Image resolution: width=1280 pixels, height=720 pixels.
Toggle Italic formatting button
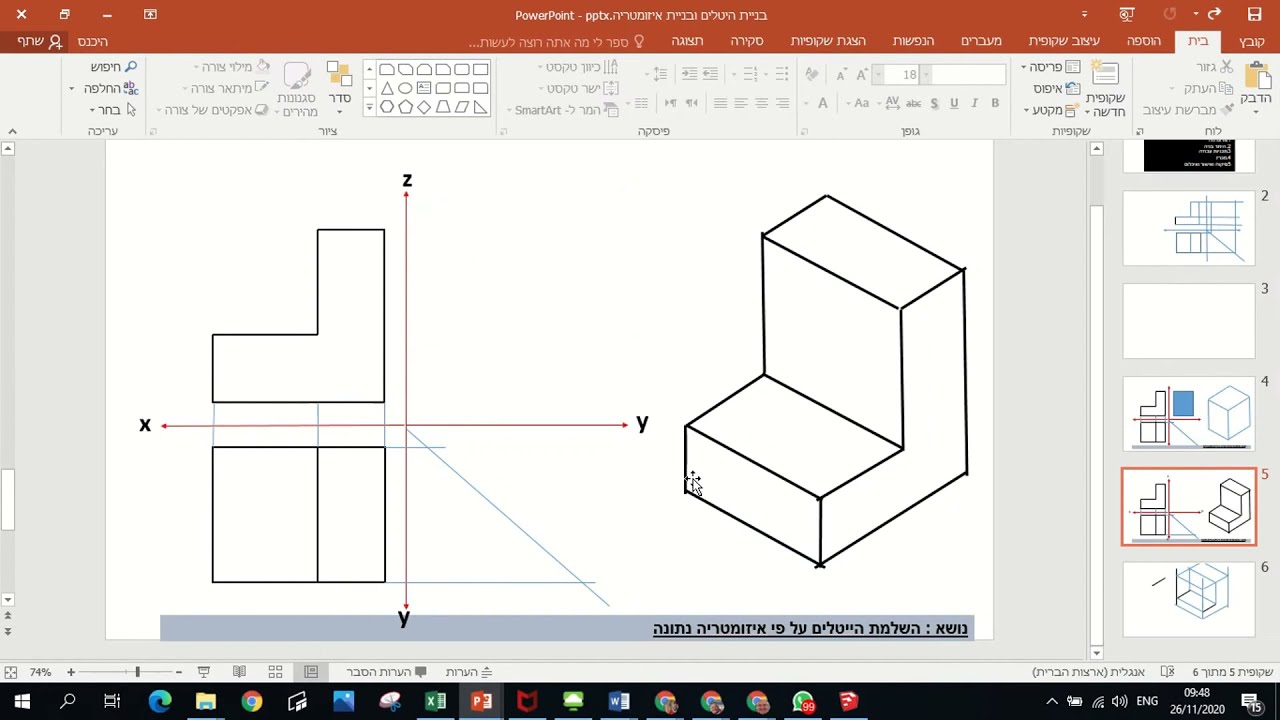pos(975,103)
